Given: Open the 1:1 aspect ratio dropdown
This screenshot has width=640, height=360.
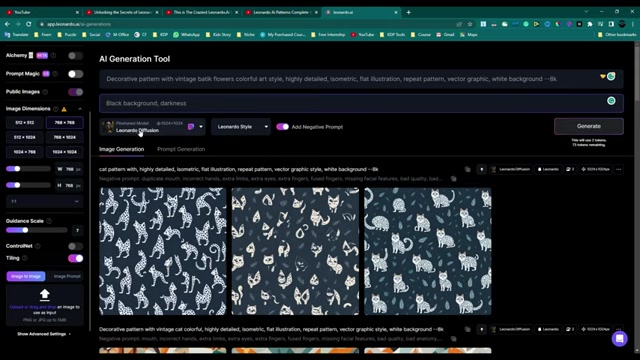Looking at the screenshot, I should click(x=44, y=201).
